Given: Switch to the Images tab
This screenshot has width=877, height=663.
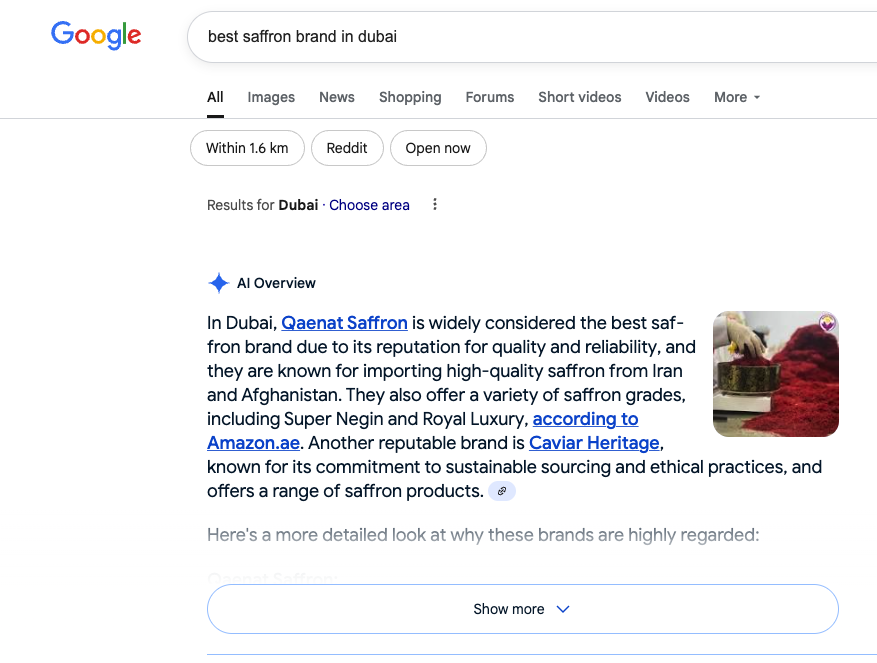Looking at the screenshot, I should click(271, 97).
